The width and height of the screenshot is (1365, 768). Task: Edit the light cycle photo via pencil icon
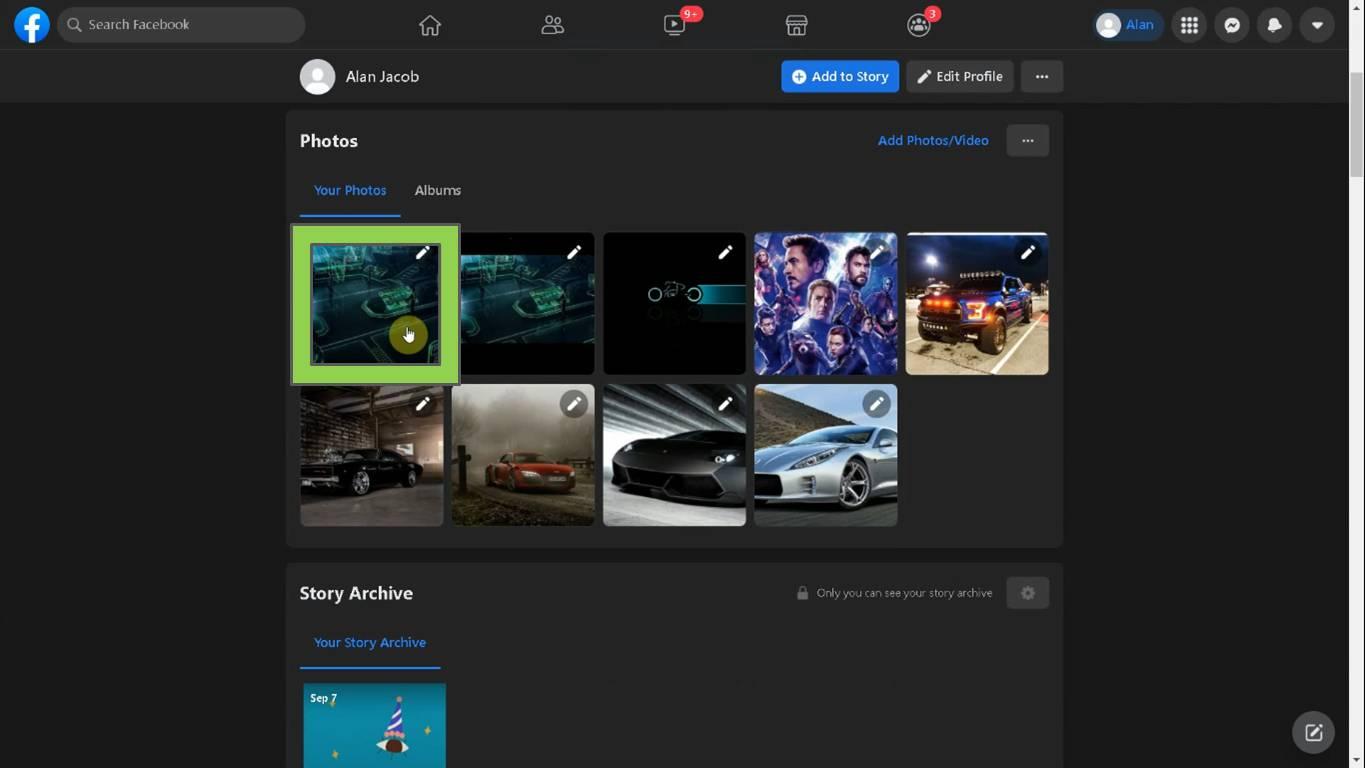[x=725, y=253]
